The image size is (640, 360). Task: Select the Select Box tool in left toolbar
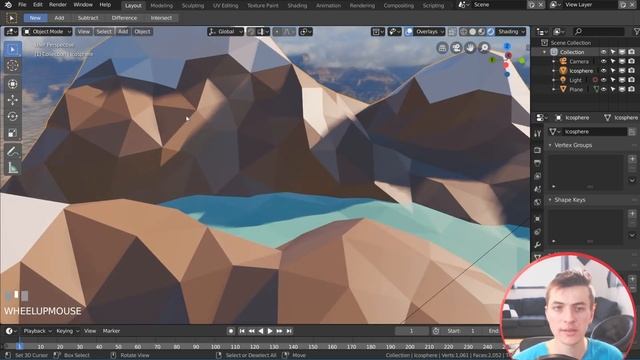coord(13,49)
